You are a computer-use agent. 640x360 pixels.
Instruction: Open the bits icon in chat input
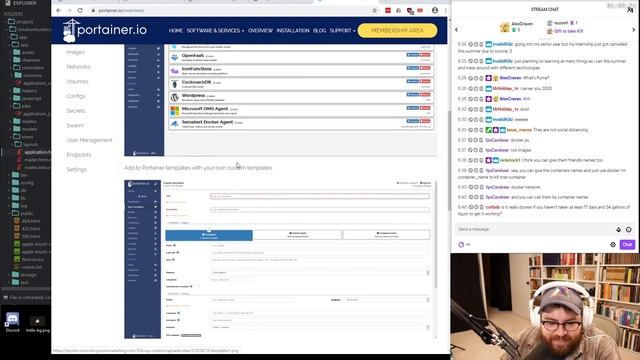pos(619,229)
